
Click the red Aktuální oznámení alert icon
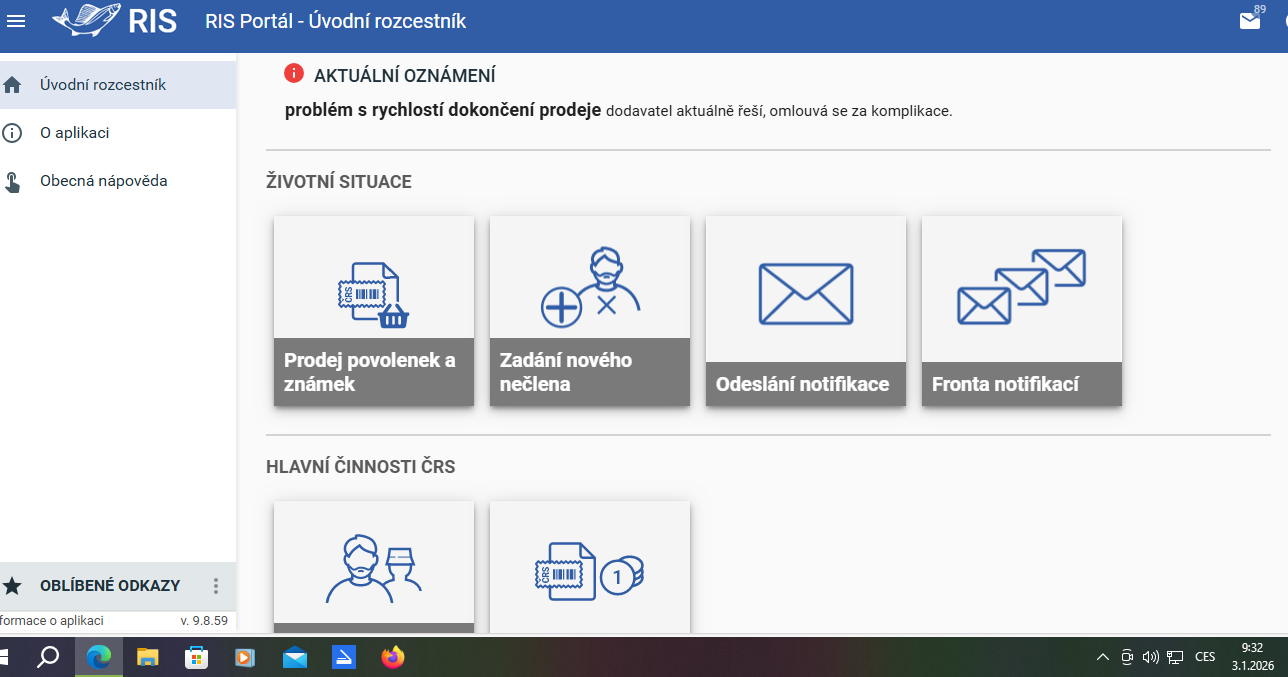point(294,73)
